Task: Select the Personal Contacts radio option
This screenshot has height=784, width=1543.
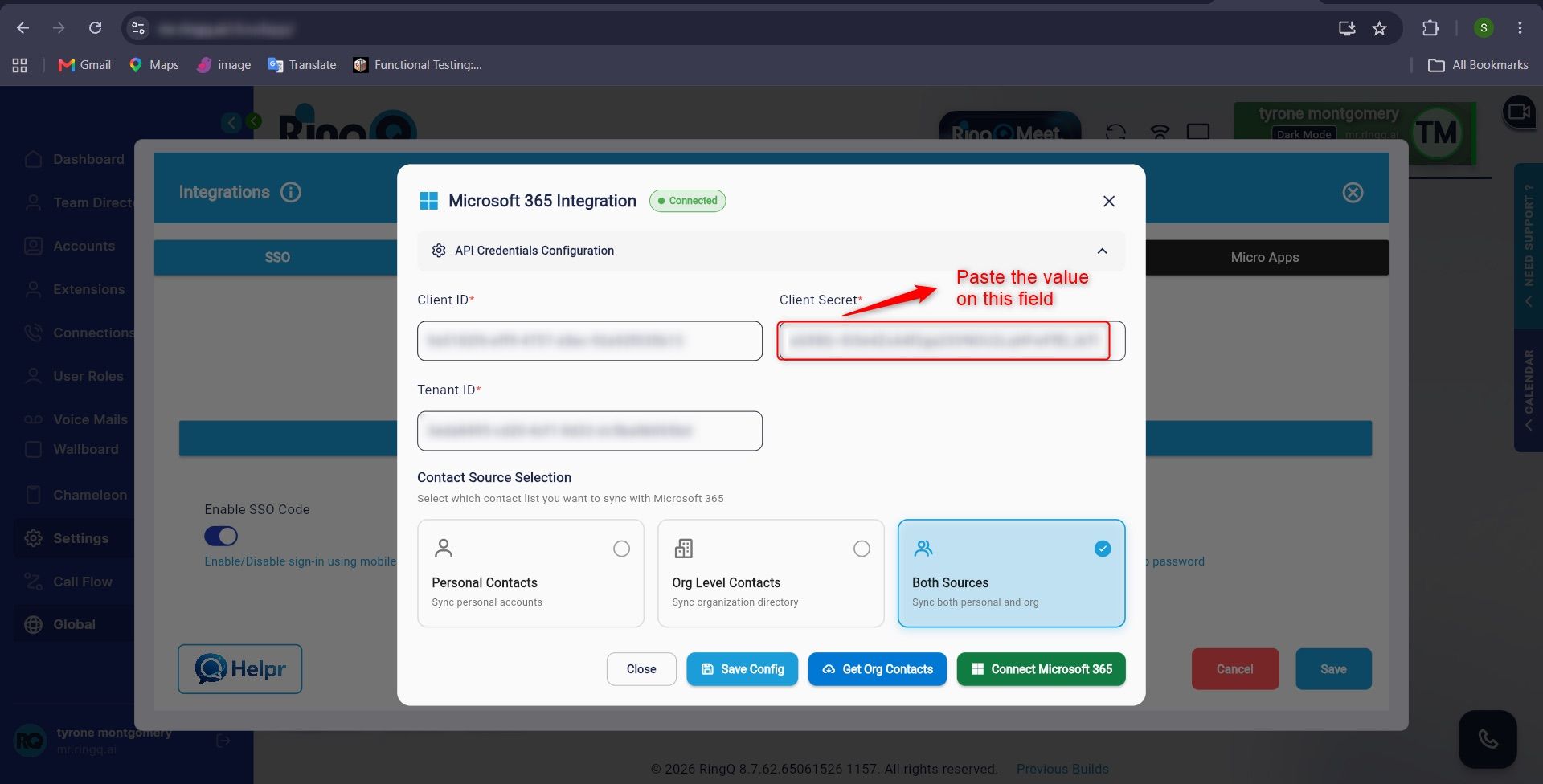Action: point(621,549)
